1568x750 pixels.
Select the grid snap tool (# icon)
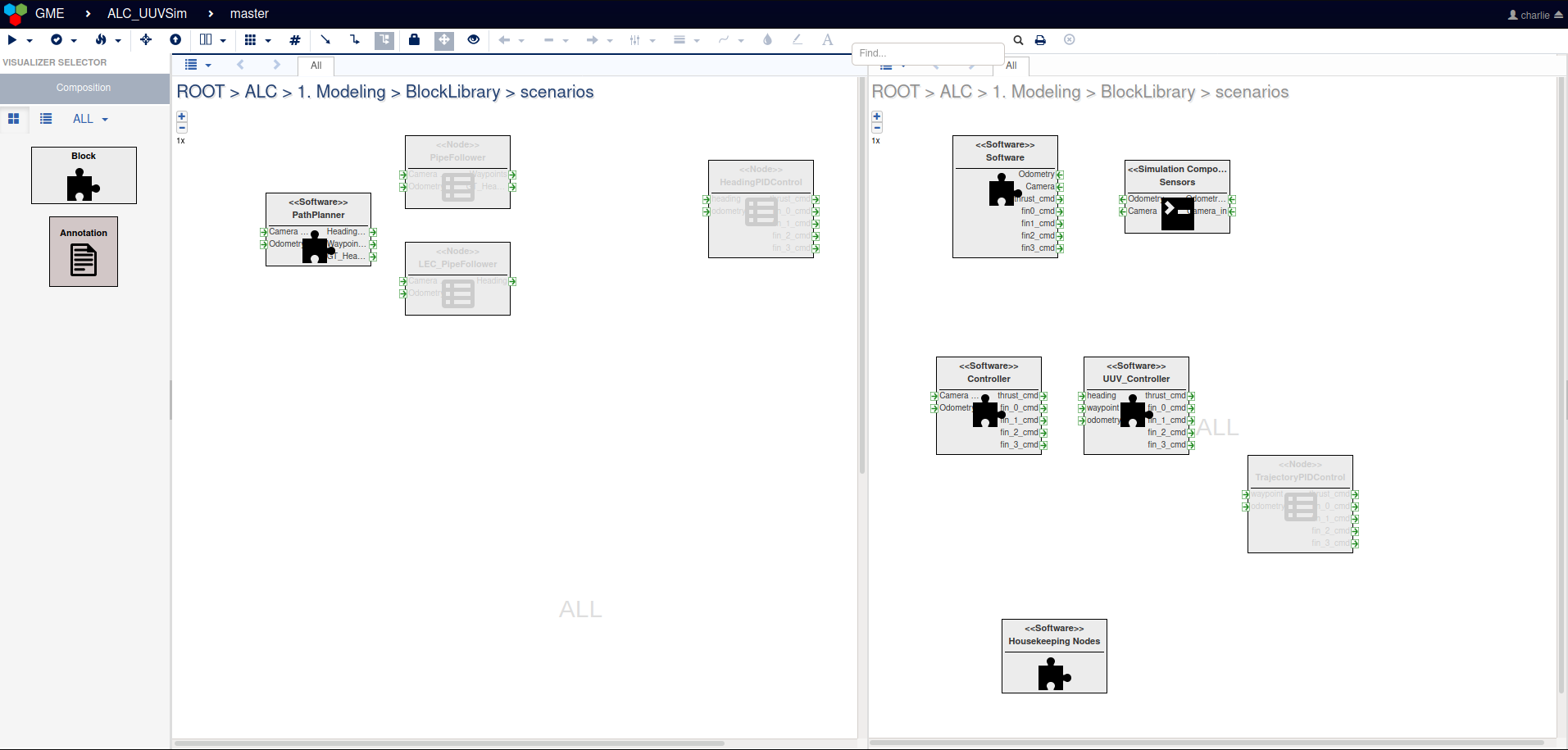coord(295,40)
